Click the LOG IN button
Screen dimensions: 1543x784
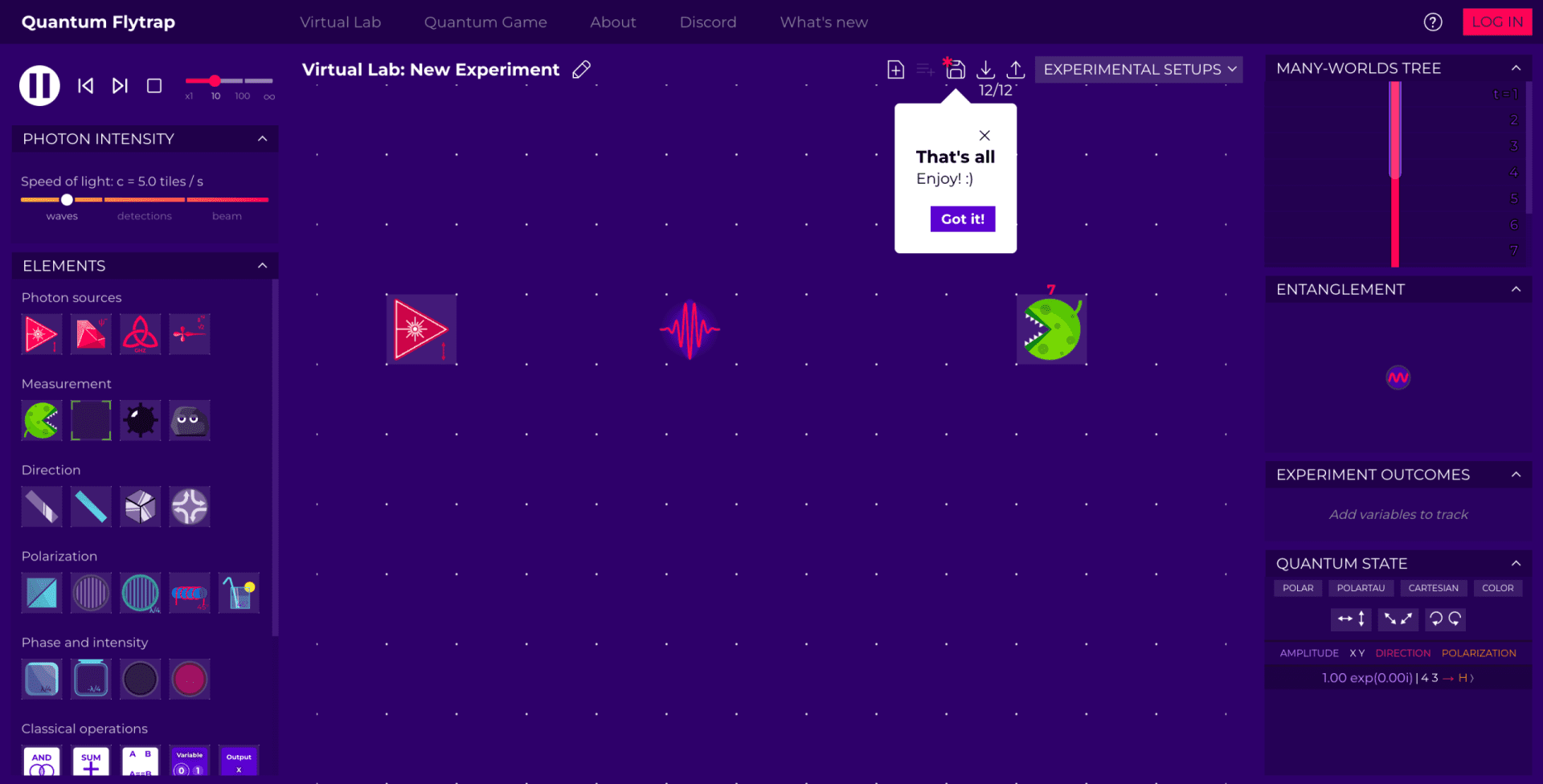coord(1496,22)
